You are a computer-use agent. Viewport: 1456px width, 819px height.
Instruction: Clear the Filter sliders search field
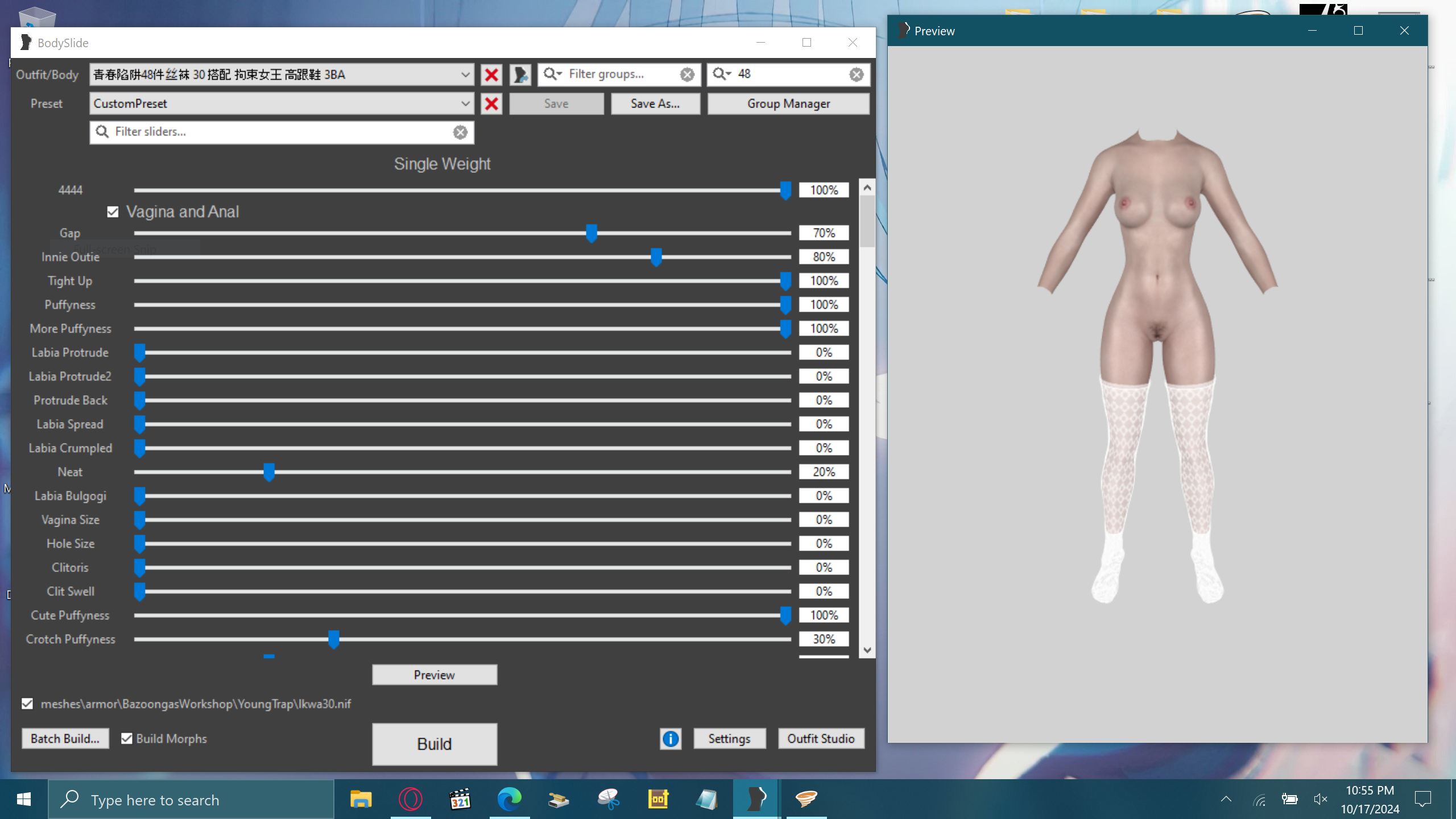click(460, 132)
